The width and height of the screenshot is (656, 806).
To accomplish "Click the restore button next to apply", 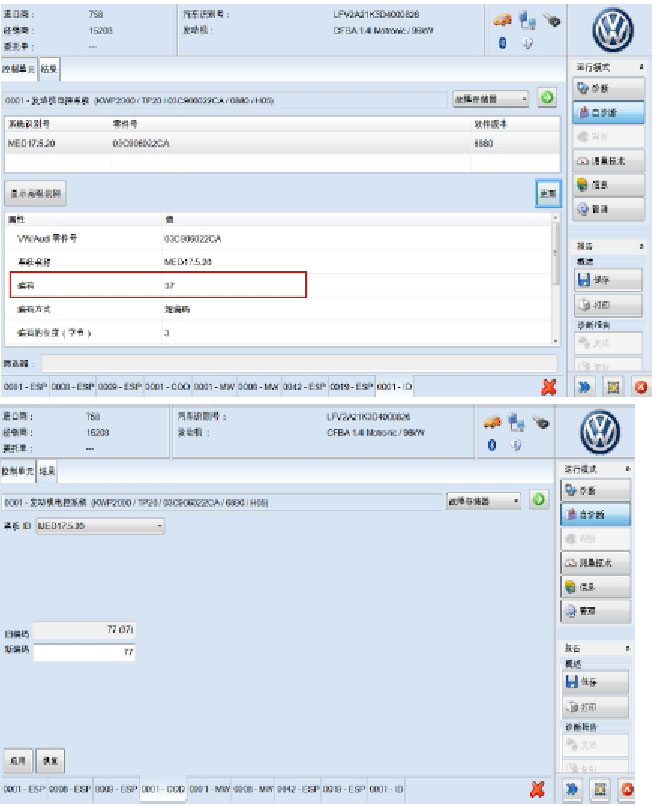I will tap(50, 760).
